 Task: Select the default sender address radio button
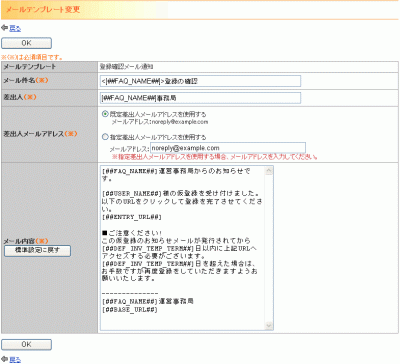105,114
